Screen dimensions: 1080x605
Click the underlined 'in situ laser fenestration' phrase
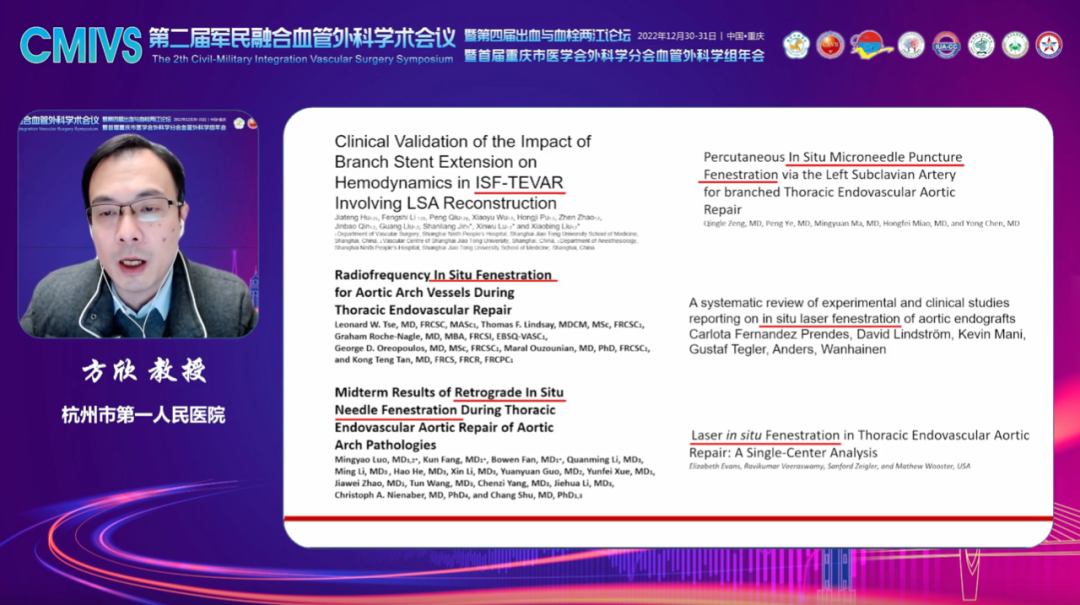(x=831, y=318)
